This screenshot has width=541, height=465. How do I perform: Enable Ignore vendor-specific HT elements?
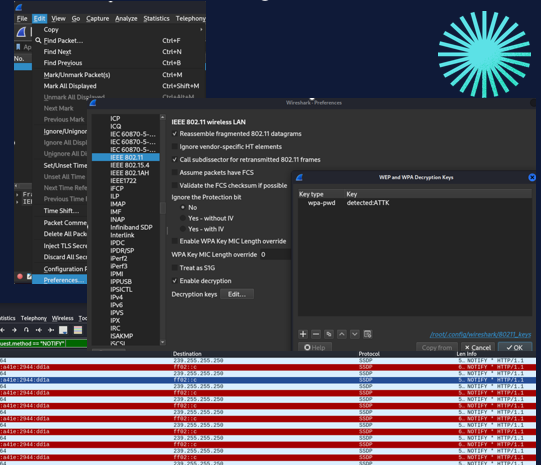pyautogui.click(x=175, y=147)
